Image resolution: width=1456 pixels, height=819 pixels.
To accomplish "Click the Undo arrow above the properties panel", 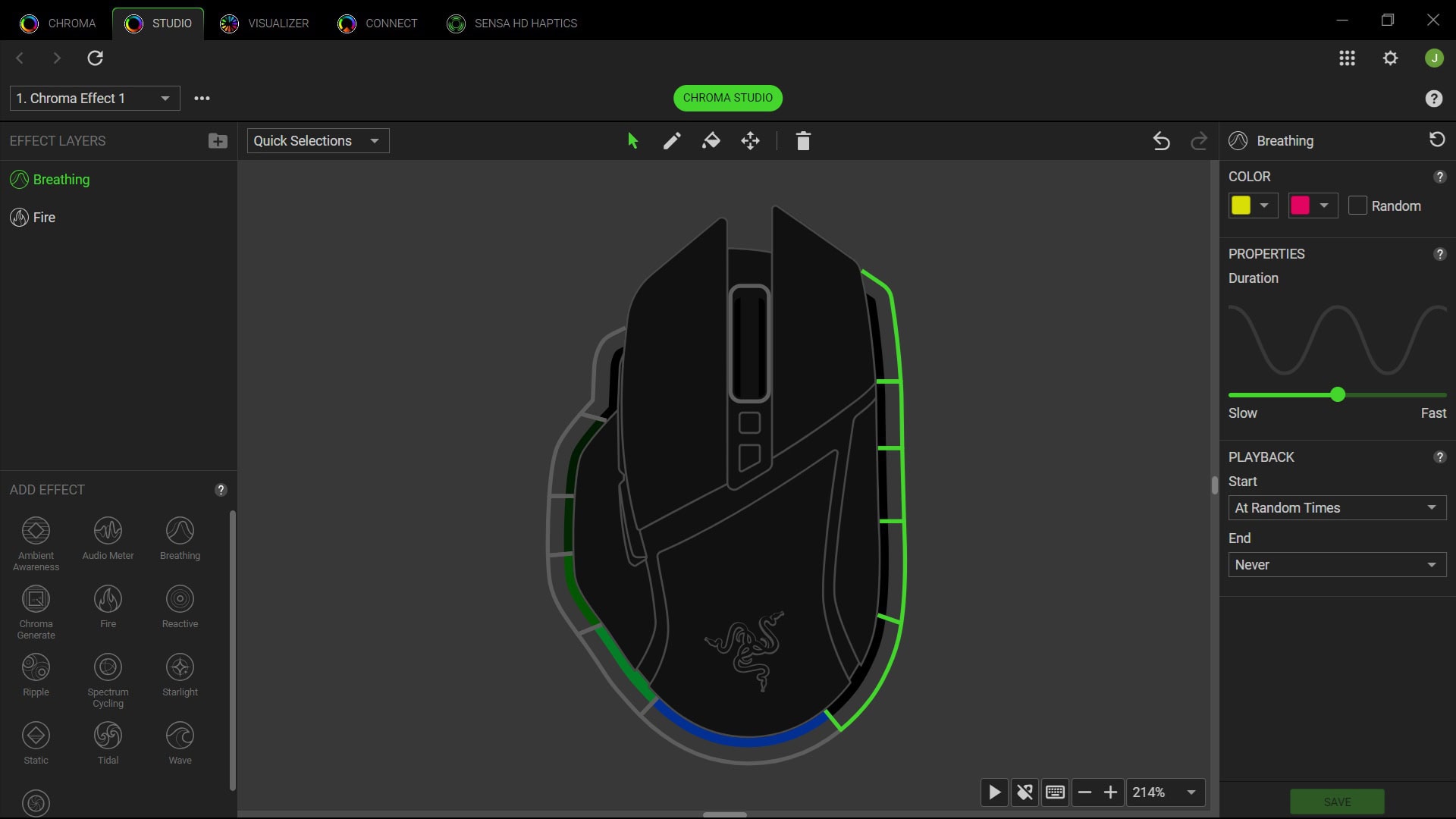I will 1161,141.
